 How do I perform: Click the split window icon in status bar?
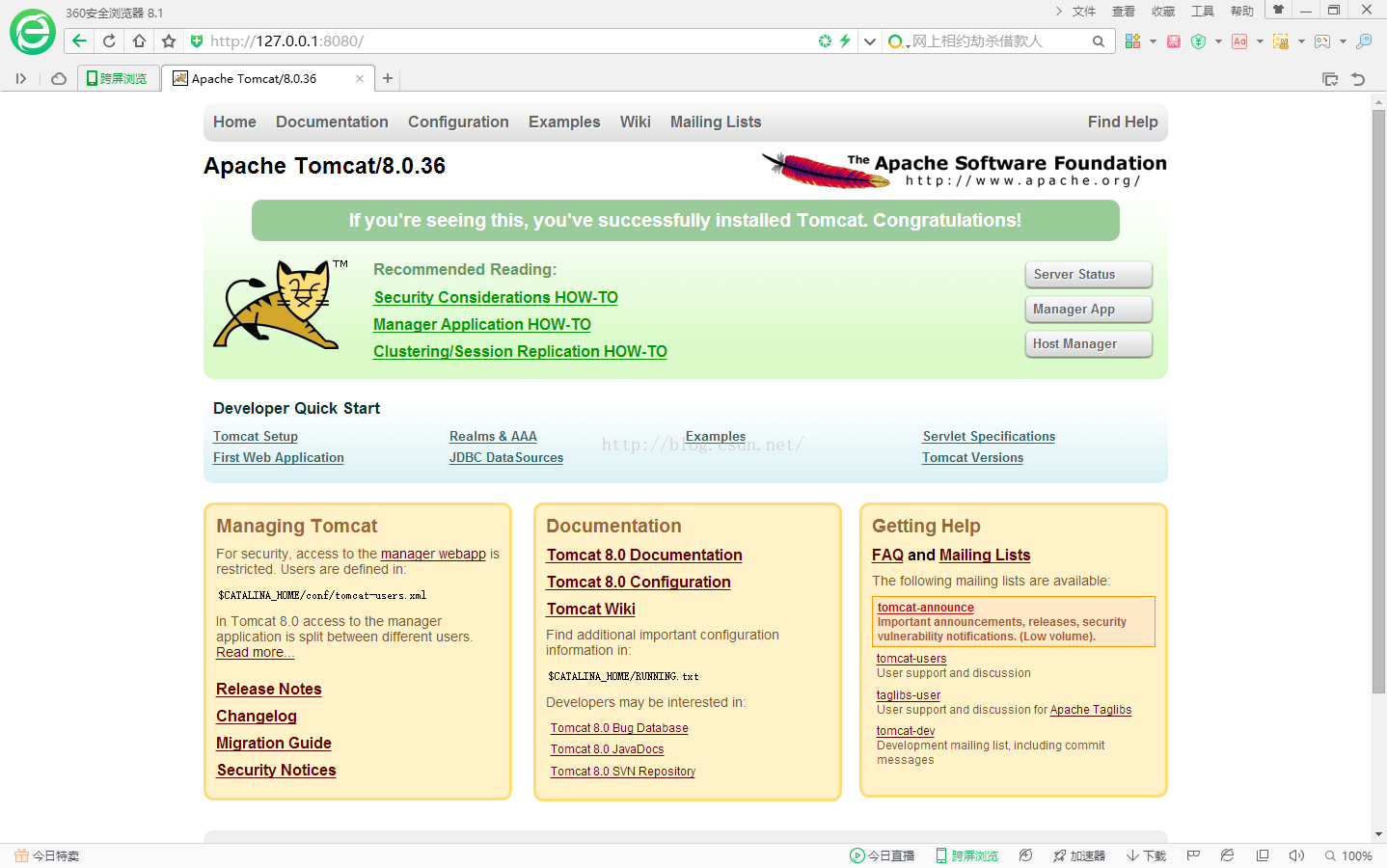tap(1263, 855)
